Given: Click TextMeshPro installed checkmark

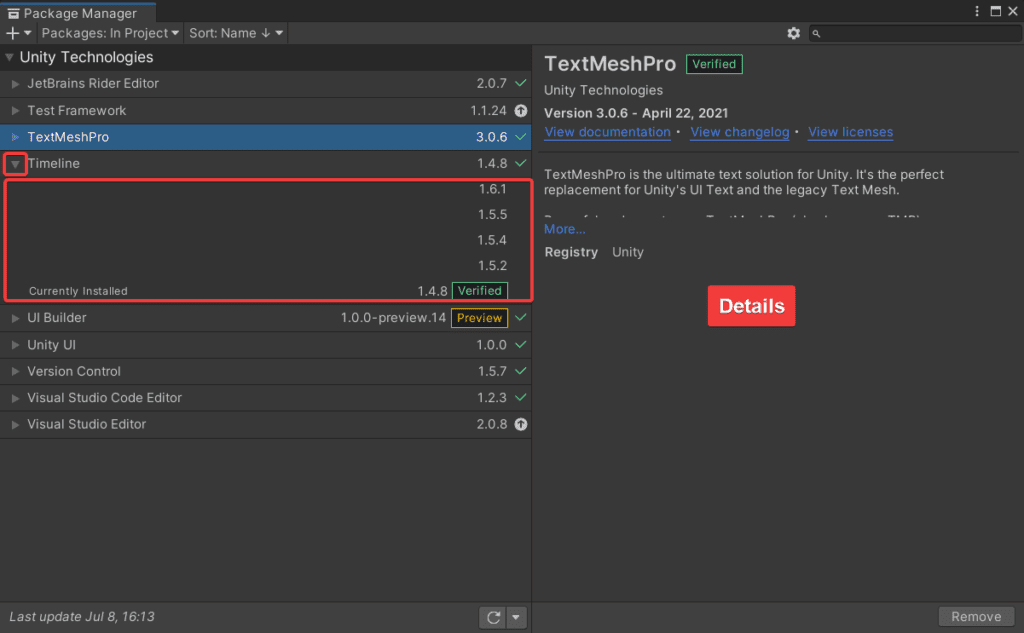Looking at the screenshot, I should [520, 137].
